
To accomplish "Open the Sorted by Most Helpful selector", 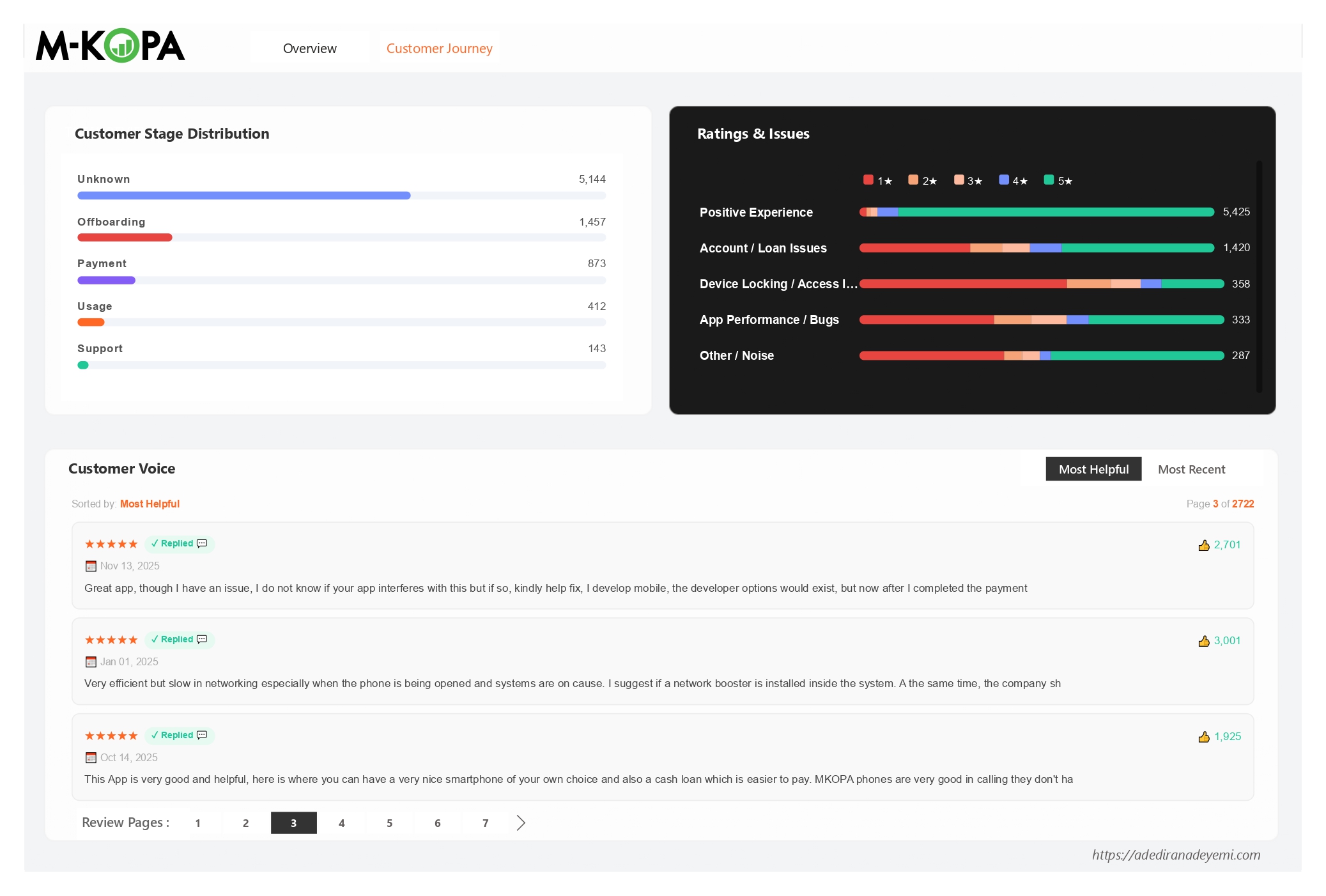I will [x=150, y=504].
